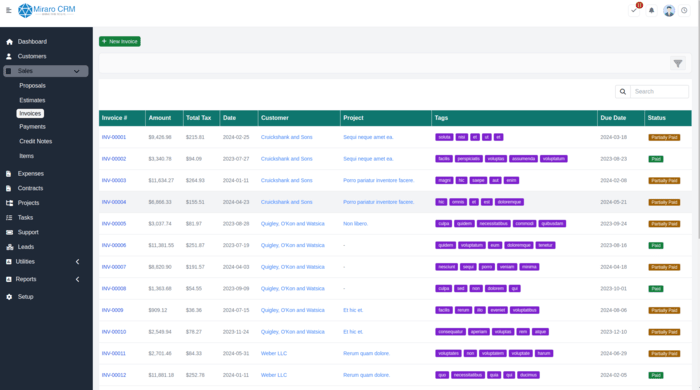Open the bell notifications icon
The image size is (700, 390).
(651, 10)
